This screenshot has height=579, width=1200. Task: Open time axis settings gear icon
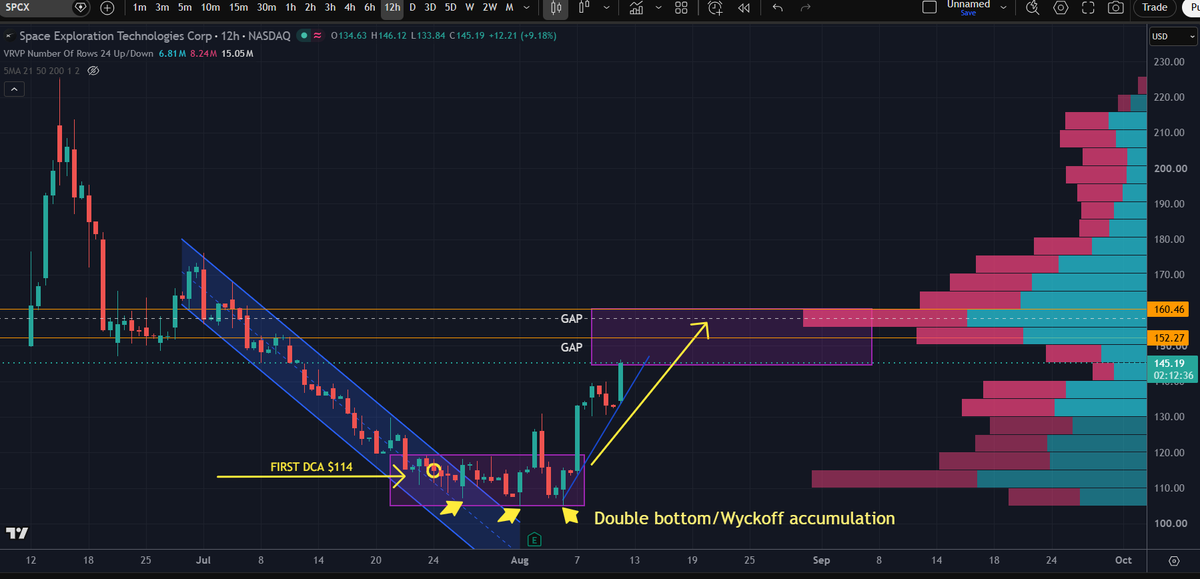point(1174,561)
